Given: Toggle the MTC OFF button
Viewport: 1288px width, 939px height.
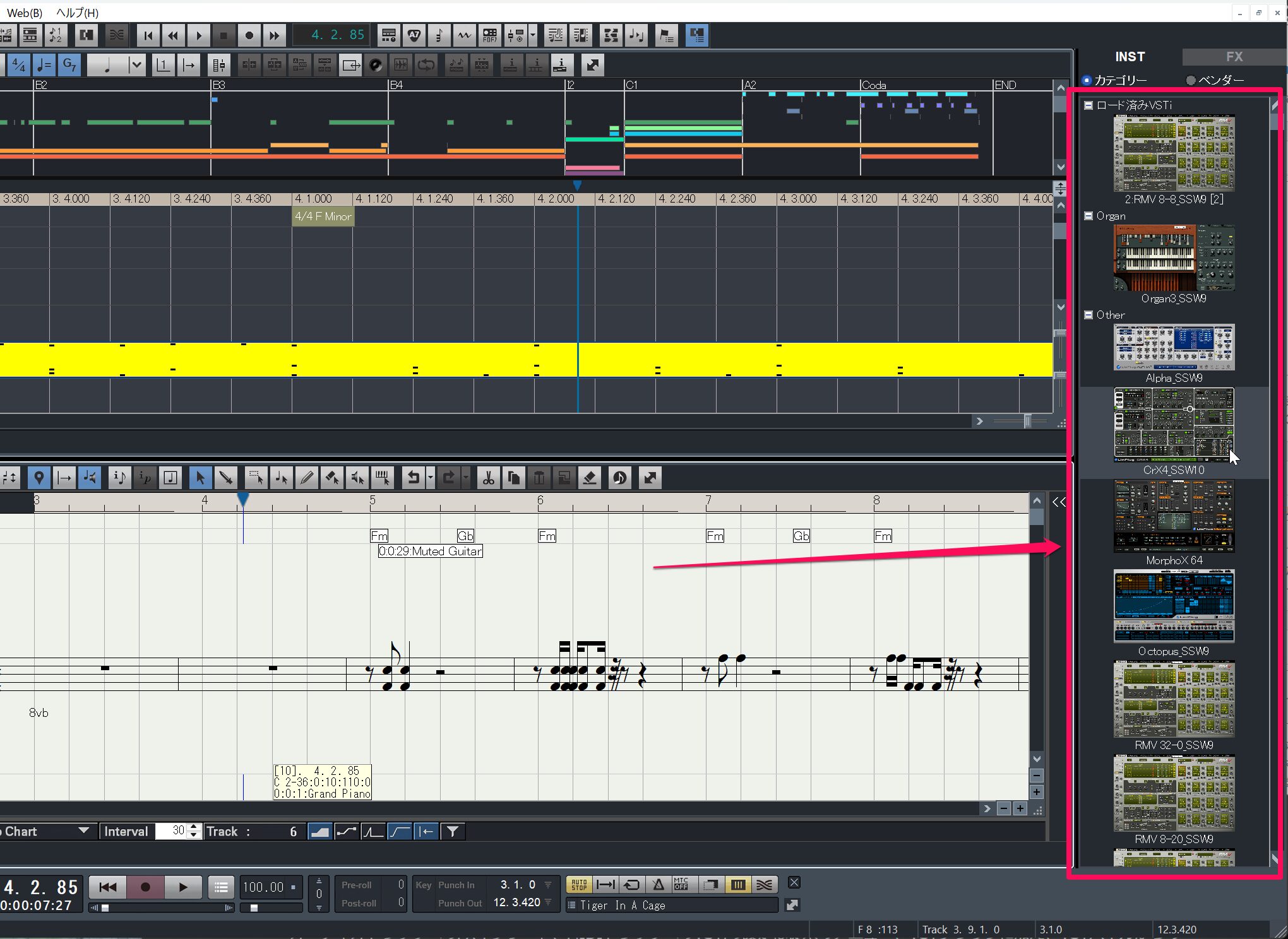Looking at the screenshot, I should (x=681, y=885).
